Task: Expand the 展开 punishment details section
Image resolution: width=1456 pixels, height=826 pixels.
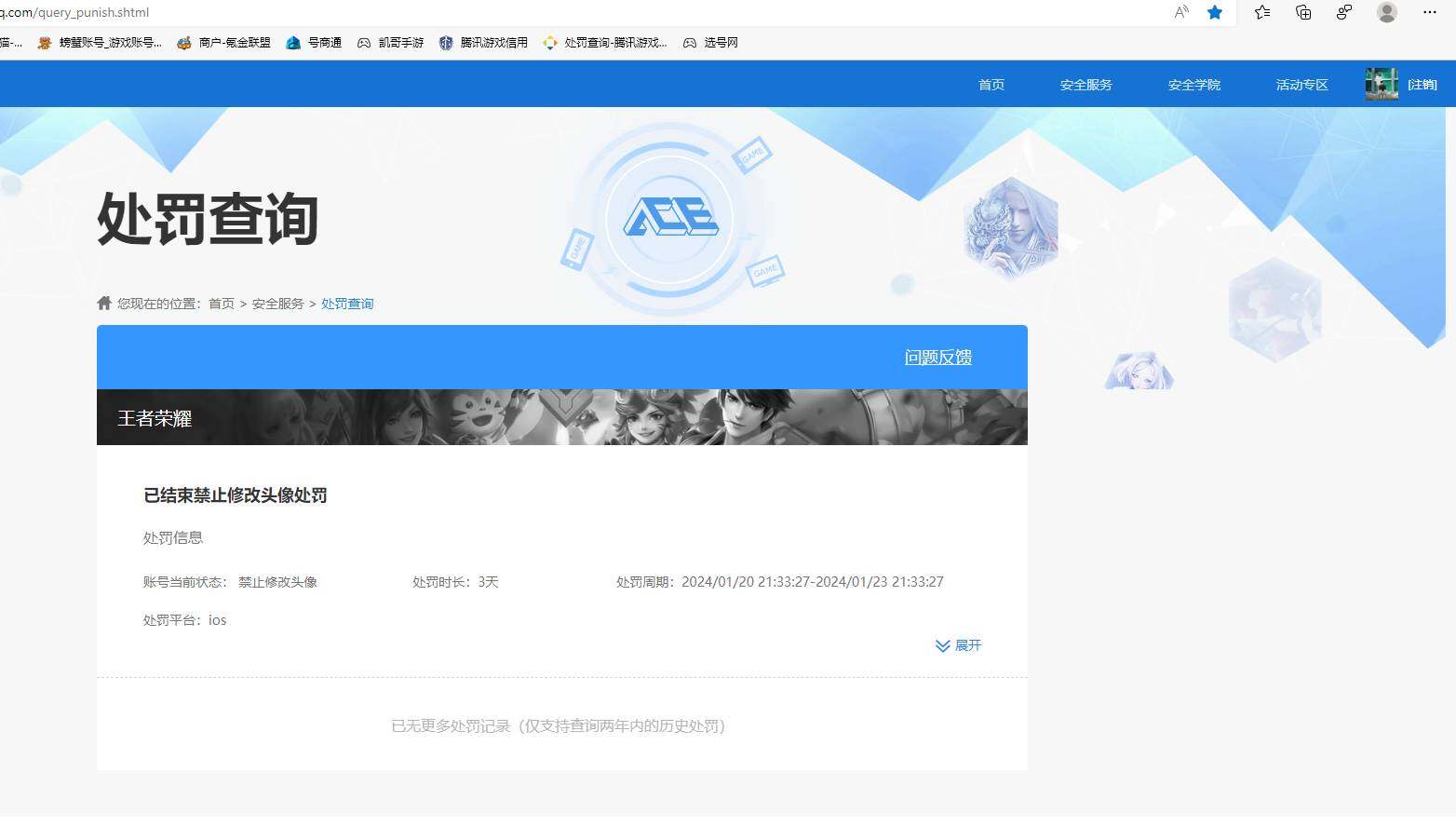Action: (959, 645)
